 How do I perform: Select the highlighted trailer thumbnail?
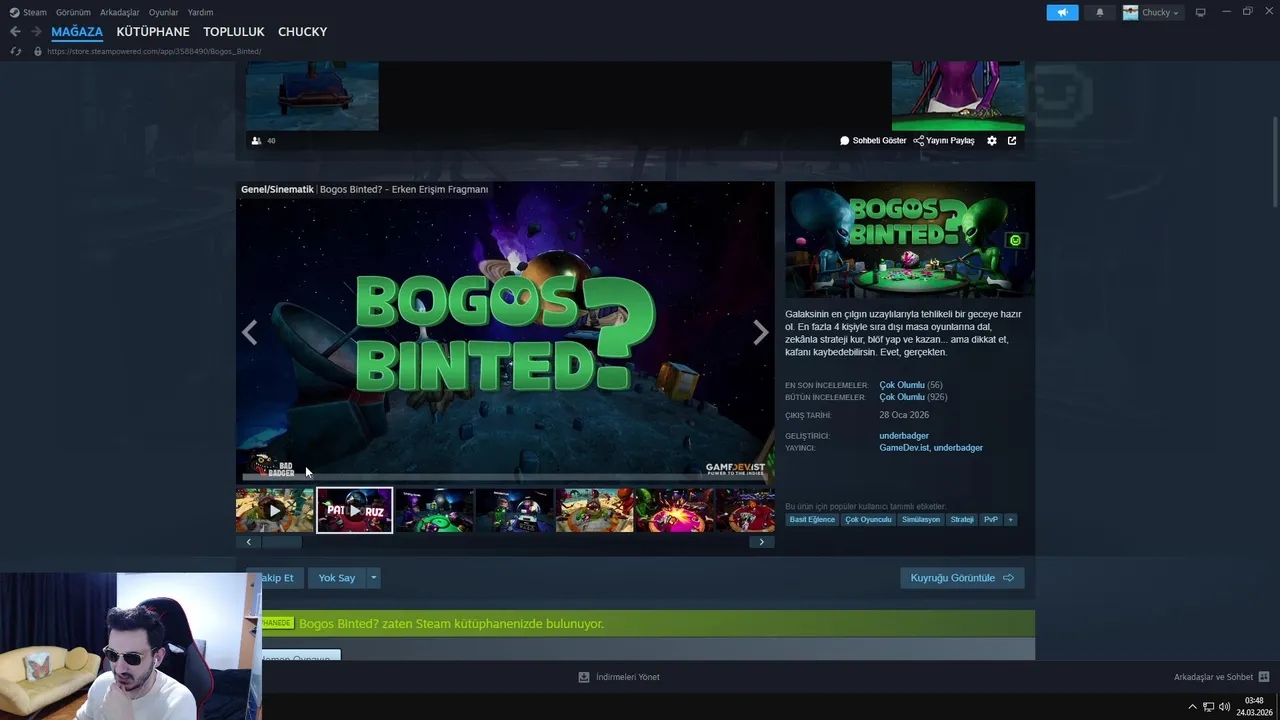click(355, 511)
